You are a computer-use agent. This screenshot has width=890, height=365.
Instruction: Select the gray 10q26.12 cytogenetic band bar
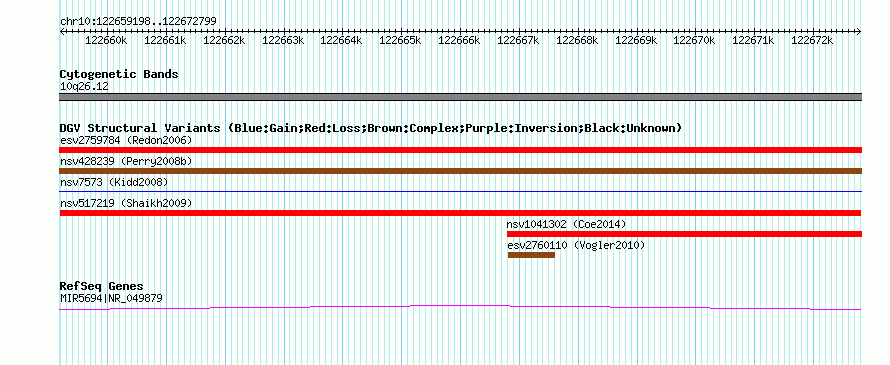tap(460, 97)
